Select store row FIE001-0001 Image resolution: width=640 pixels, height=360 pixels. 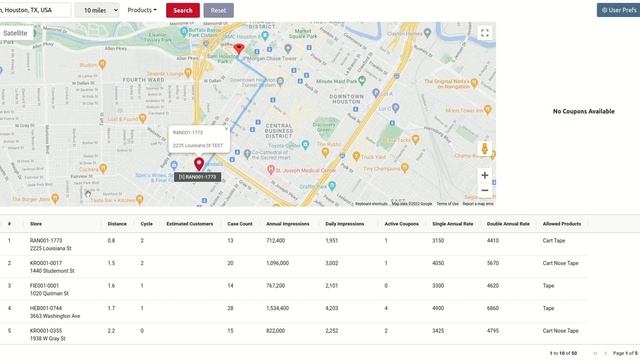pyautogui.click(x=294, y=289)
